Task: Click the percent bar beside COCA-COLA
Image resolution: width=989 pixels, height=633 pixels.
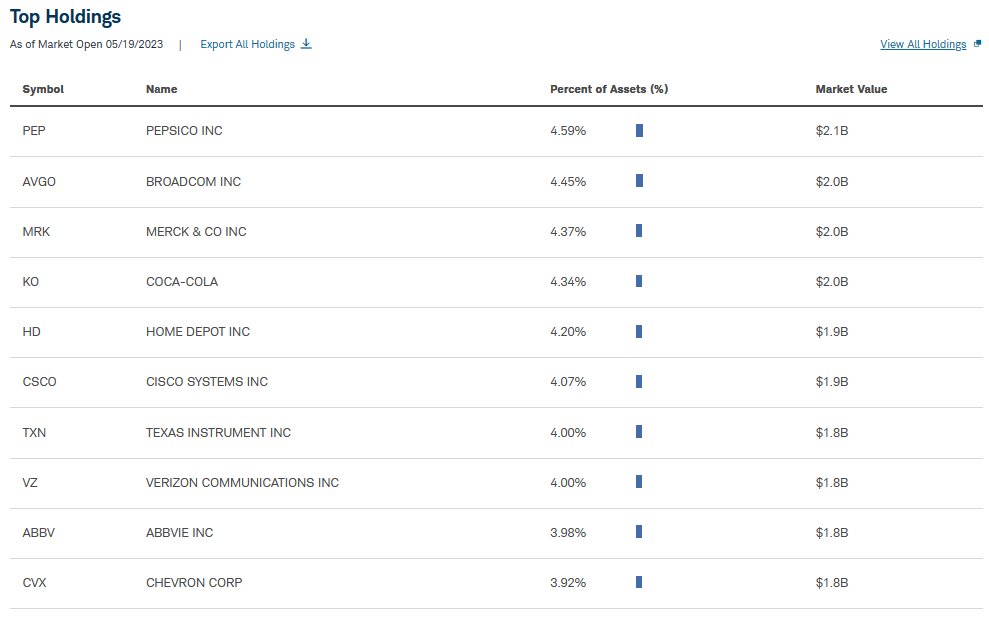Action: pos(638,281)
